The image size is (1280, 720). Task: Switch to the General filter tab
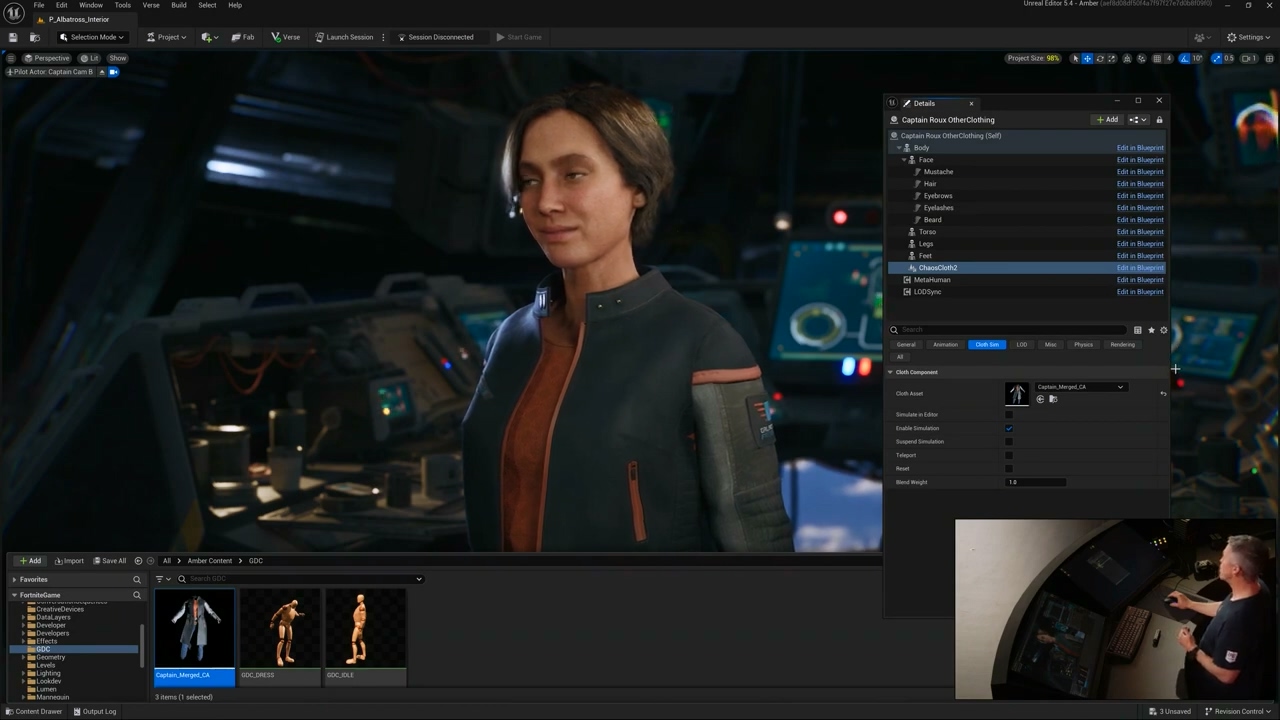point(906,345)
